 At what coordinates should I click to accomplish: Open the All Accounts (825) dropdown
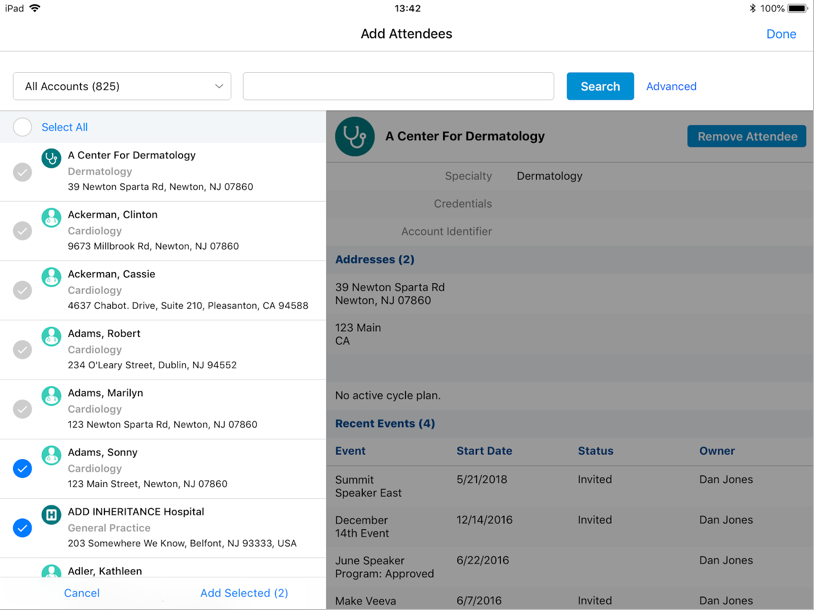coord(122,86)
